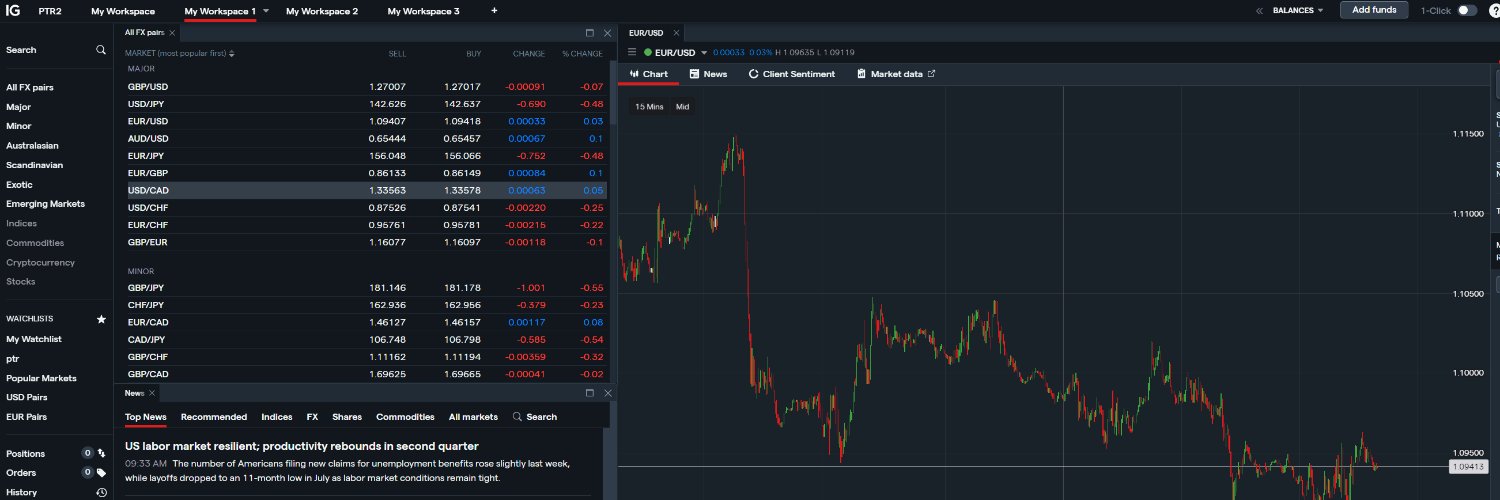Click the Orders tag icon
Viewport: 1500px width, 500px height.
(102, 472)
